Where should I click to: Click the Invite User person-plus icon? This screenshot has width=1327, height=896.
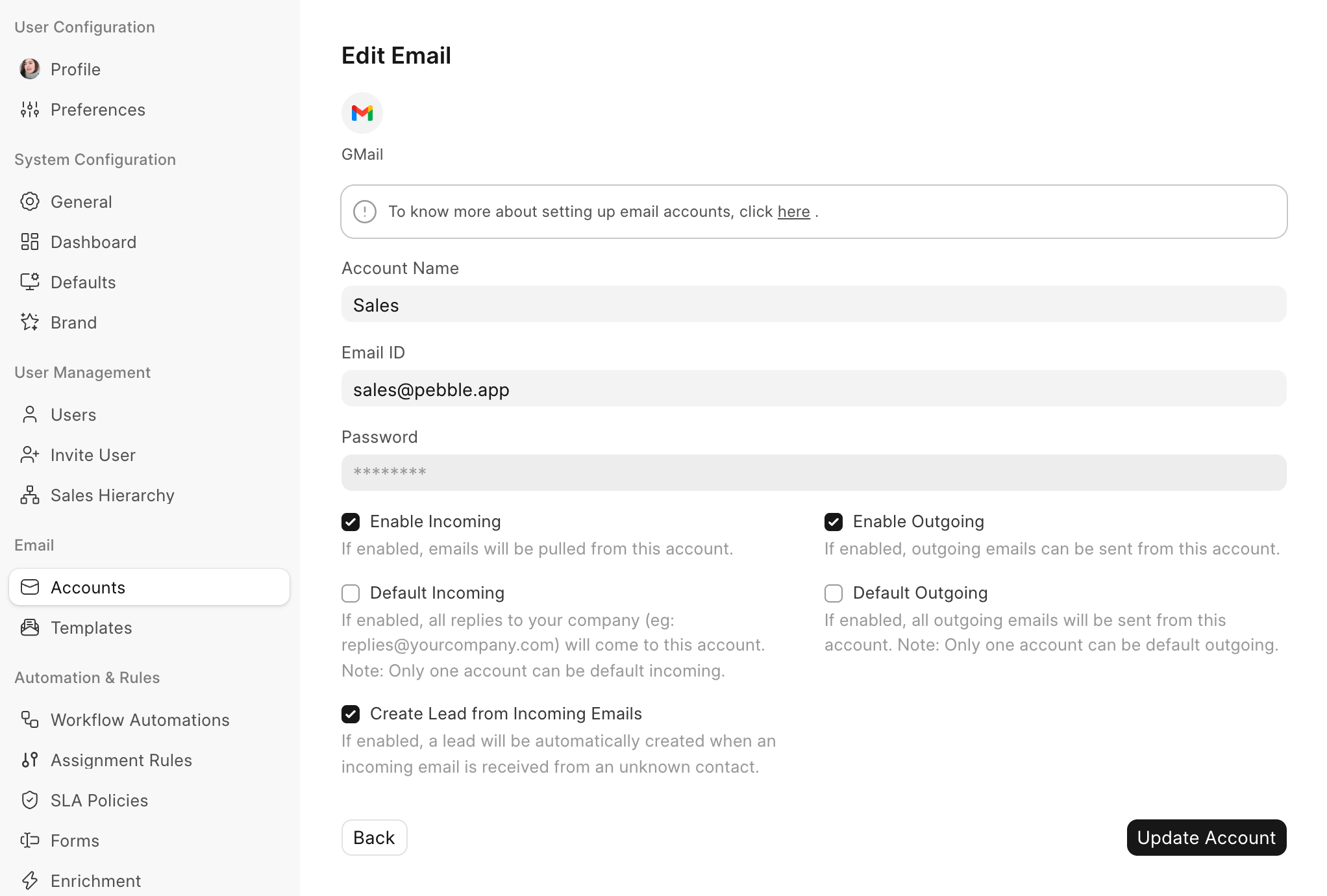(x=30, y=454)
